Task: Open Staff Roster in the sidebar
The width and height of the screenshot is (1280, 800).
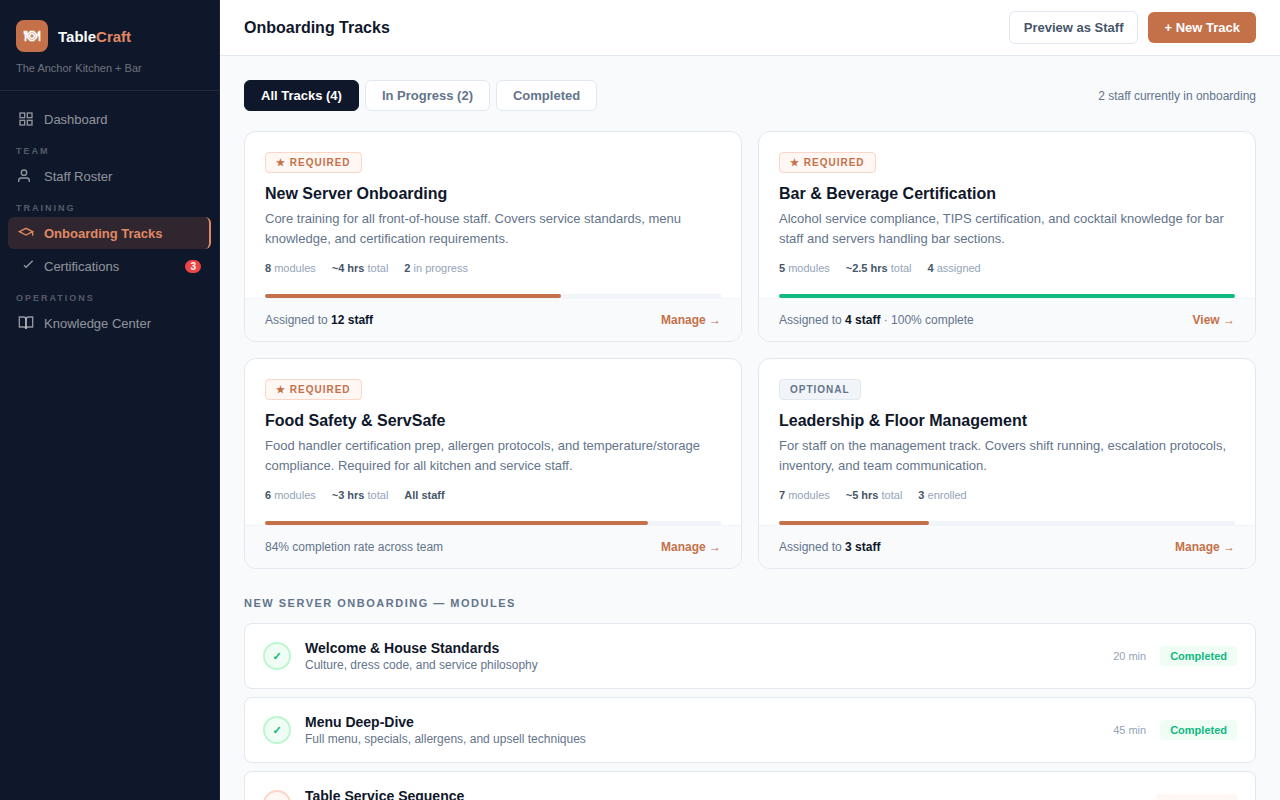Action: point(110,176)
